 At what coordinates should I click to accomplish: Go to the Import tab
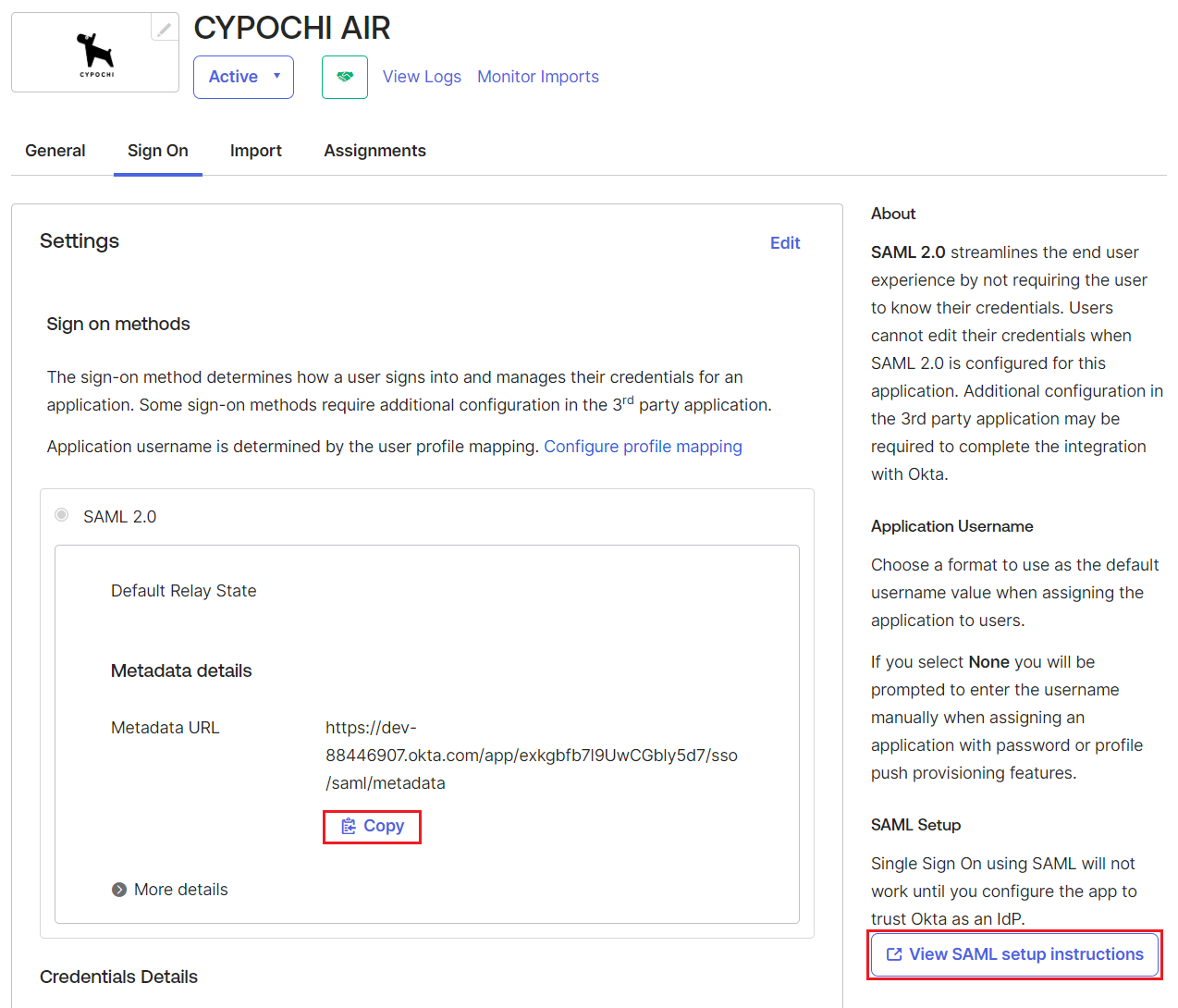click(256, 151)
